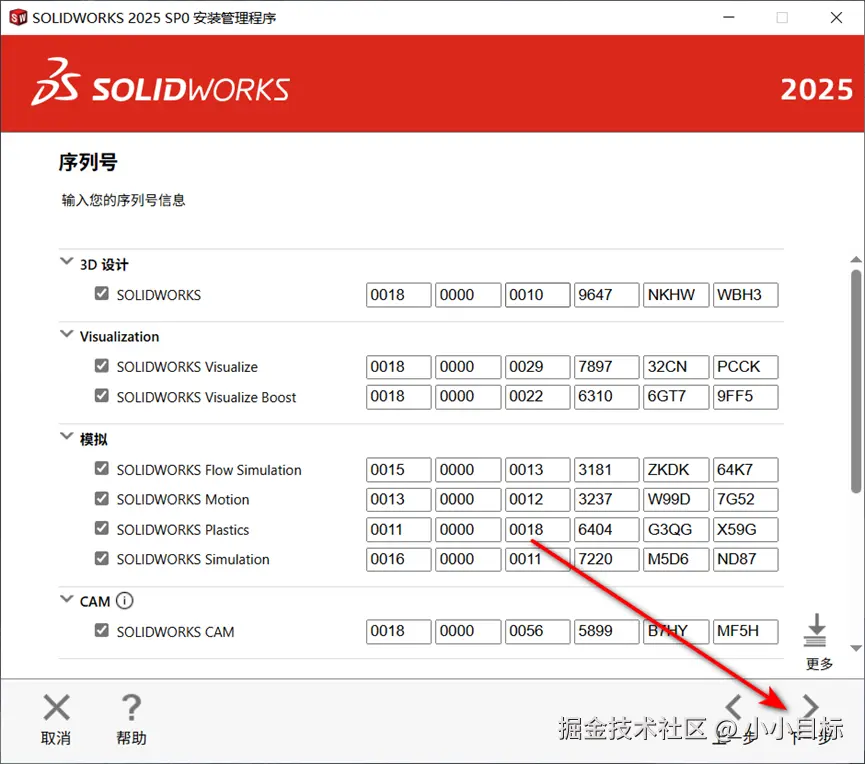Minimize the installer window
The height and width of the screenshot is (764, 865).
coord(729,18)
